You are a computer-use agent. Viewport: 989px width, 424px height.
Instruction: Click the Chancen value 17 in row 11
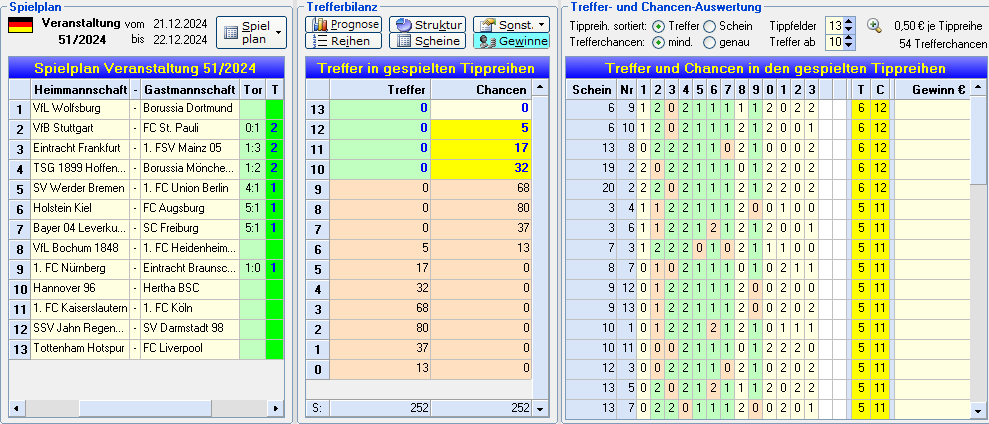(x=481, y=149)
